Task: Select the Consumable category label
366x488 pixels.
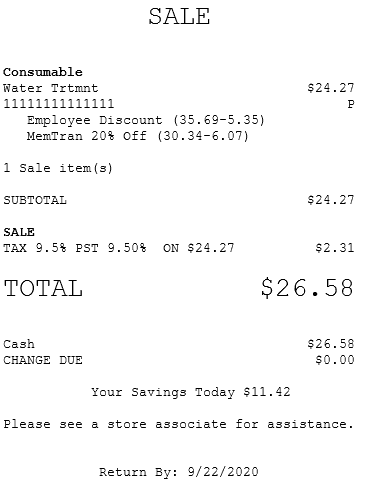Action: click(43, 72)
